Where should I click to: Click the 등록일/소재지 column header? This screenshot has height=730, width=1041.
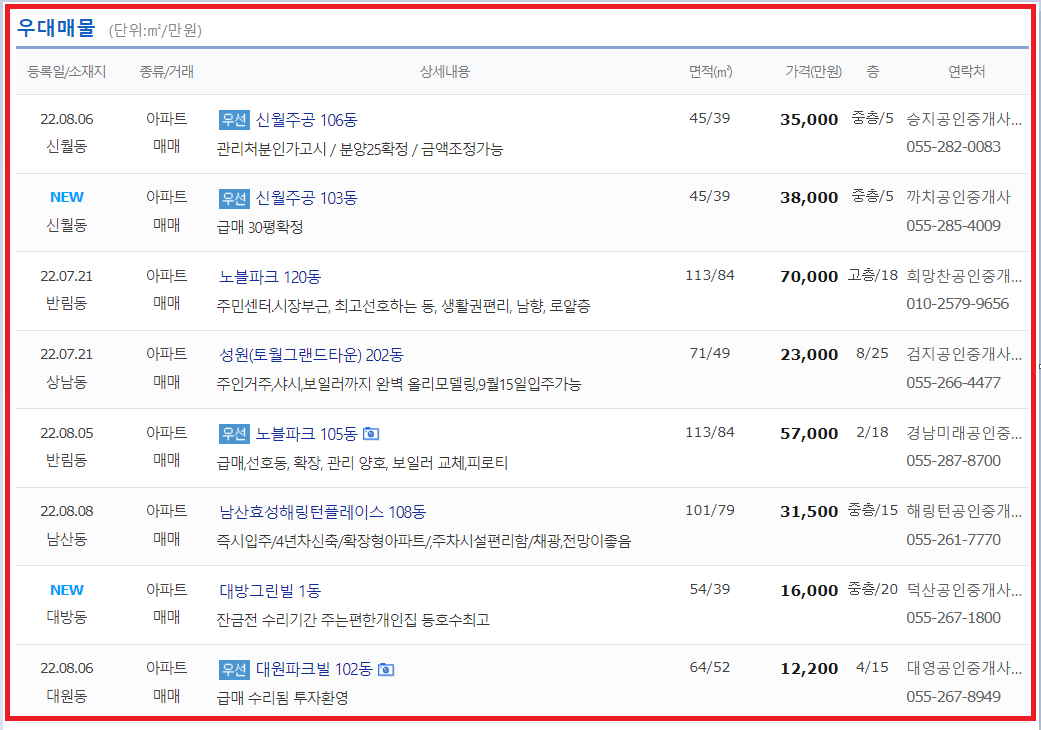(x=66, y=72)
